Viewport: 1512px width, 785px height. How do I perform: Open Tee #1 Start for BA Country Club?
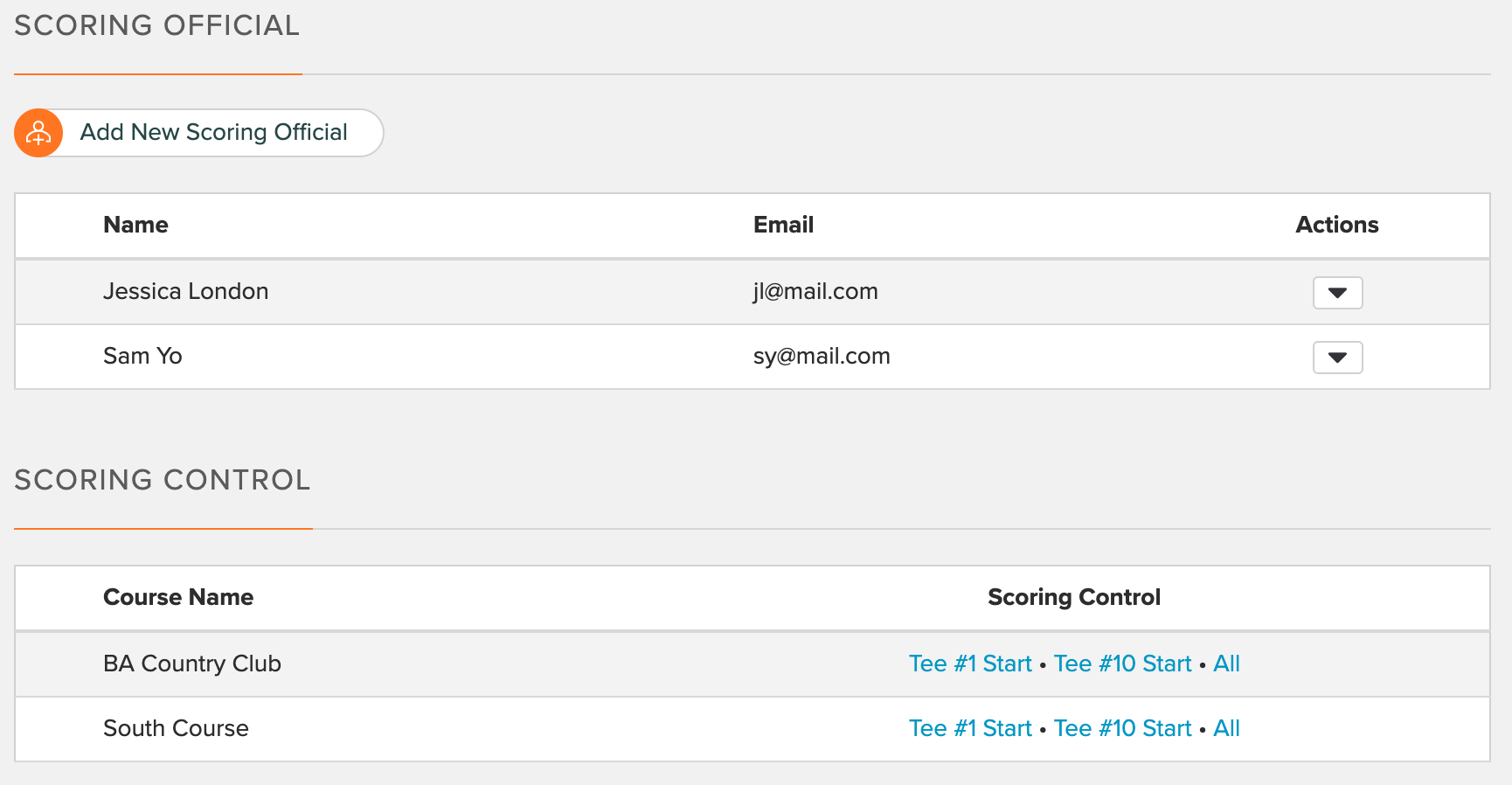pos(970,663)
